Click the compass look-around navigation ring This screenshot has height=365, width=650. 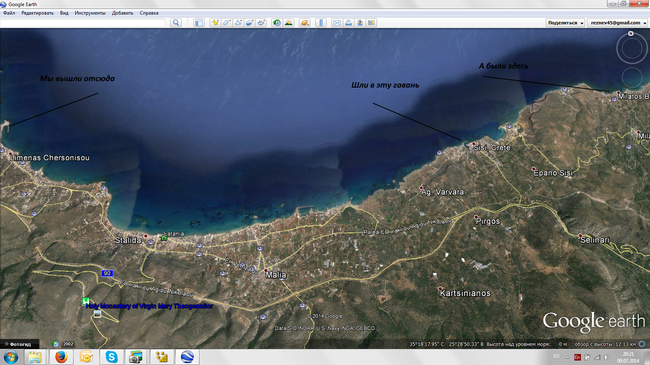tap(631, 49)
